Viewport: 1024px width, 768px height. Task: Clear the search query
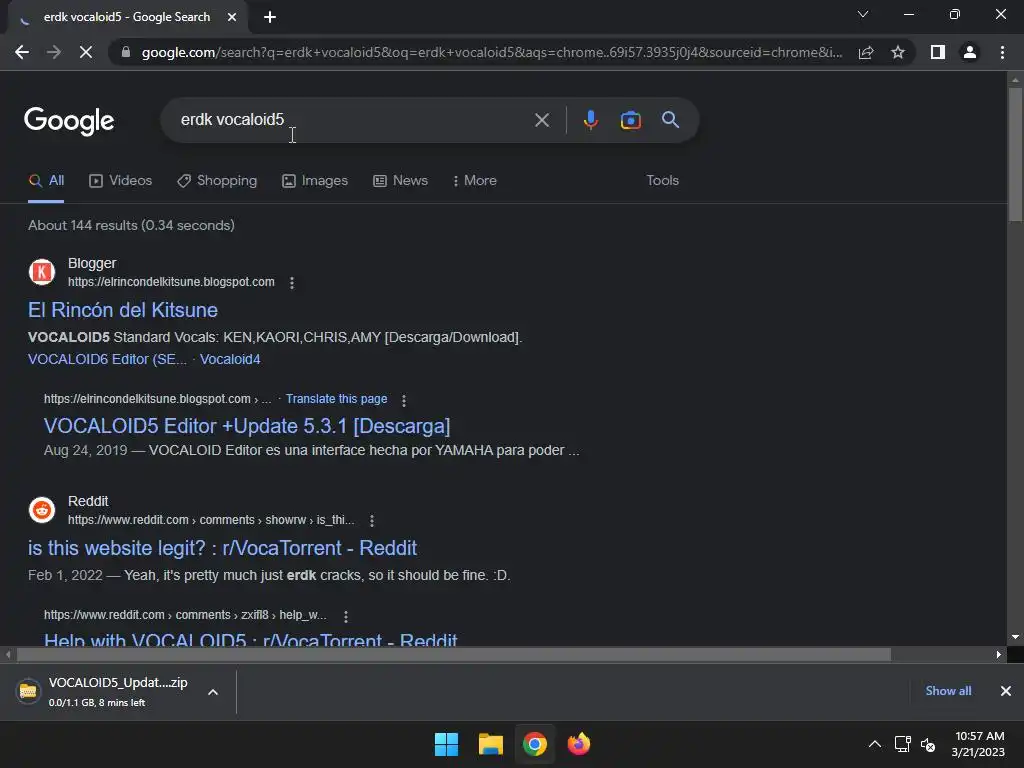coord(541,120)
